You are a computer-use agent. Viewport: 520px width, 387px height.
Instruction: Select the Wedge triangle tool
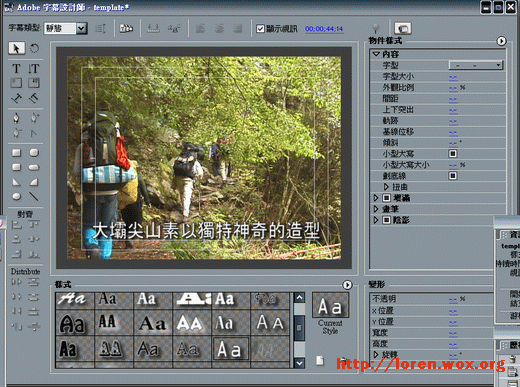coord(16,182)
